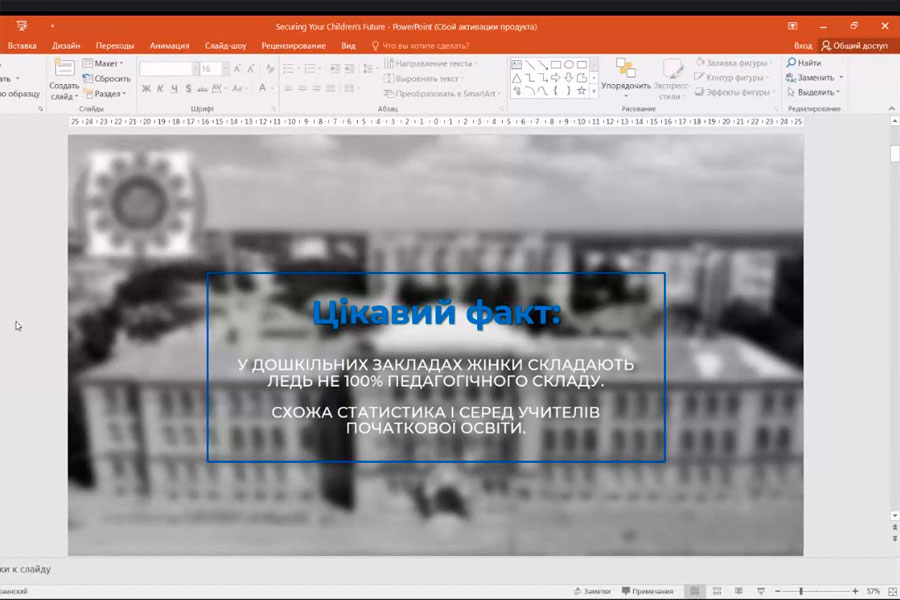Expand the shapes gallery with the More arrow
The image size is (900, 600).
tap(594, 91)
